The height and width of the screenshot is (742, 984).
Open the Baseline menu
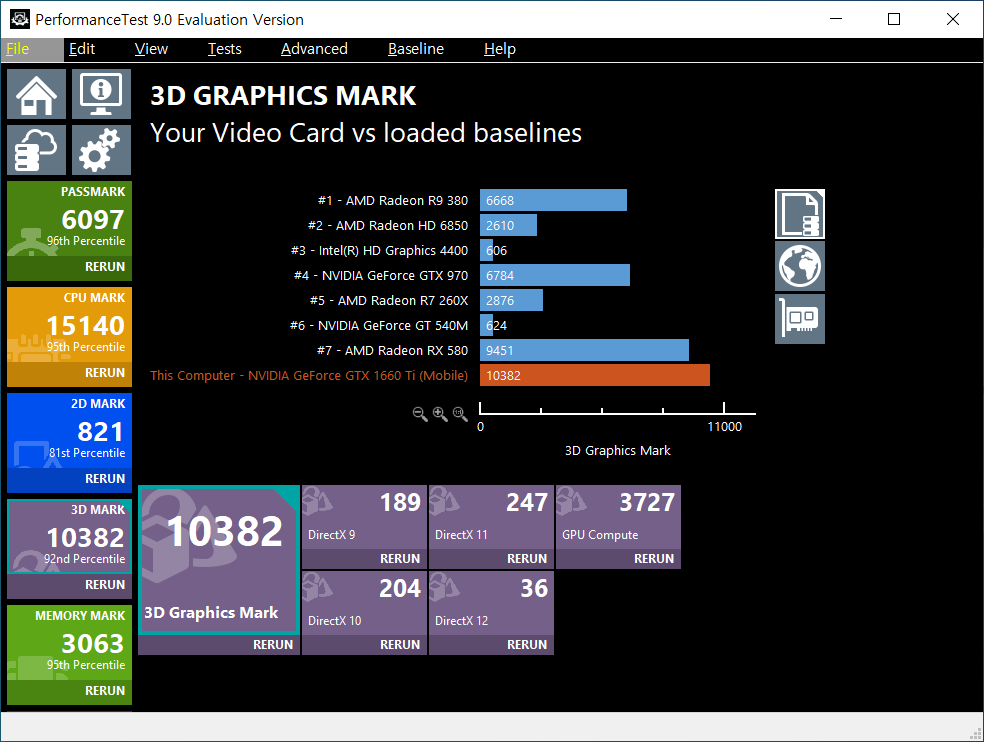click(x=415, y=49)
